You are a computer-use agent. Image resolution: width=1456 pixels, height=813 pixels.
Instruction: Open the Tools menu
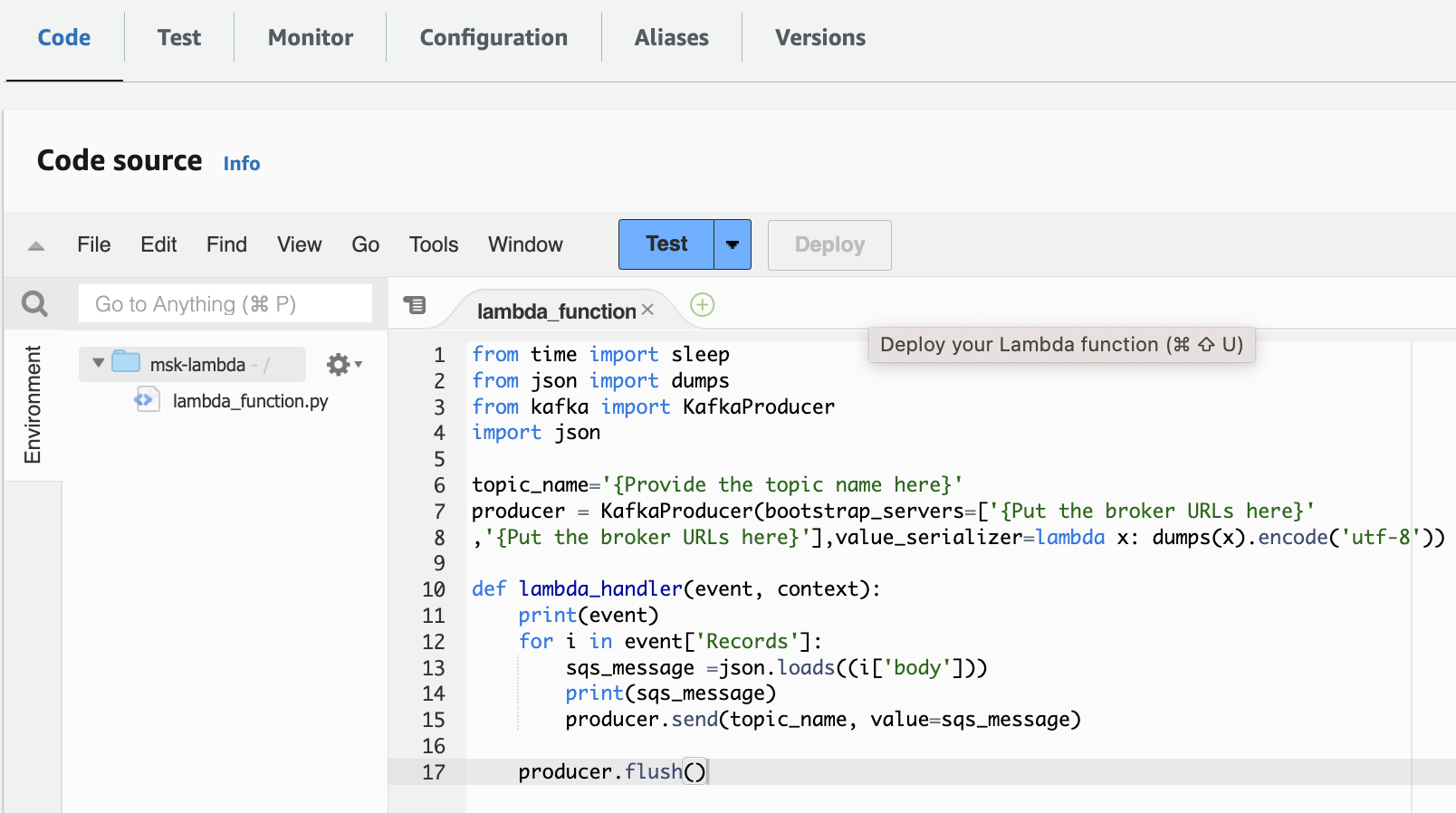coord(434,244)
